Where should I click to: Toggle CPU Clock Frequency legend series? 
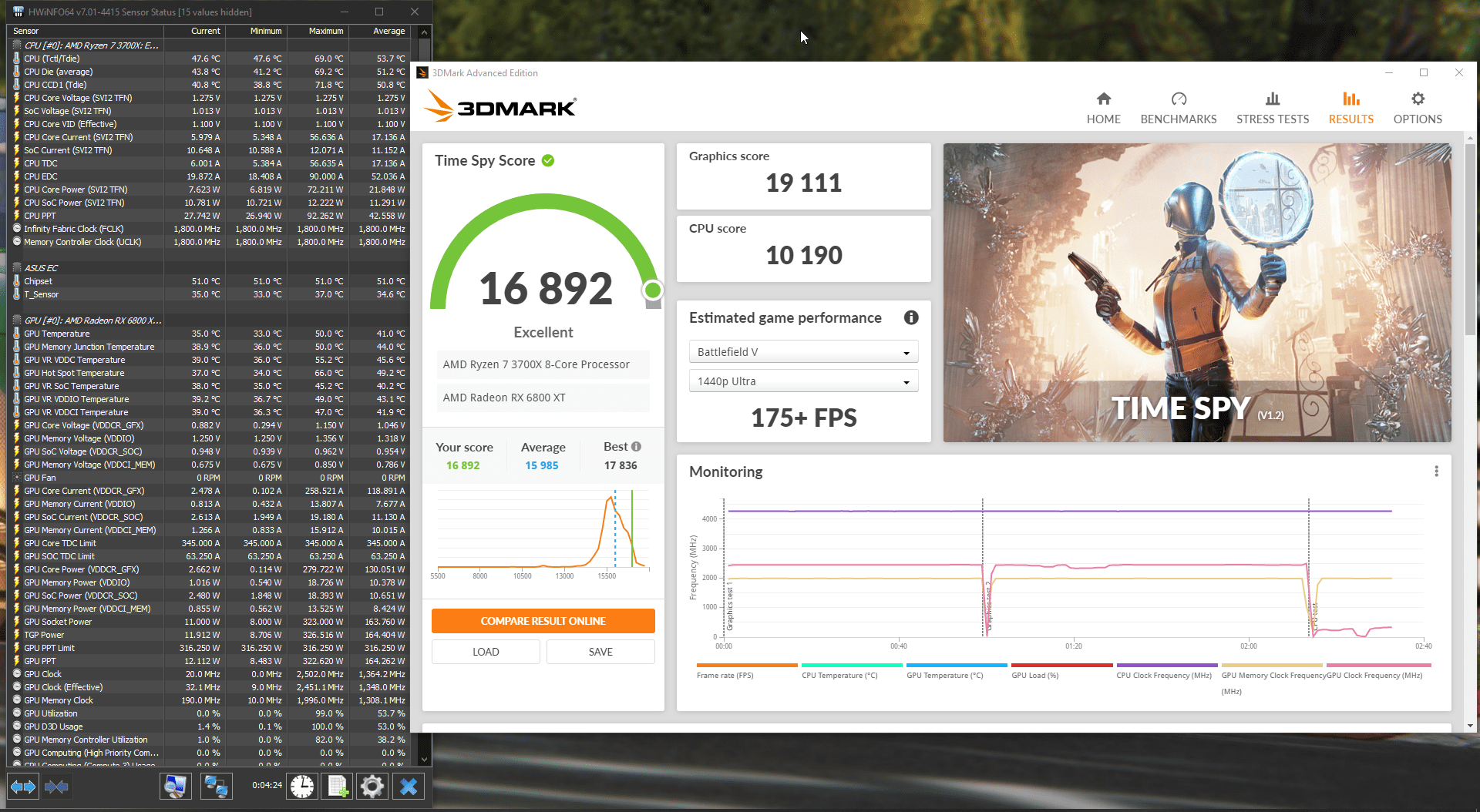[x=1166, y=670]
